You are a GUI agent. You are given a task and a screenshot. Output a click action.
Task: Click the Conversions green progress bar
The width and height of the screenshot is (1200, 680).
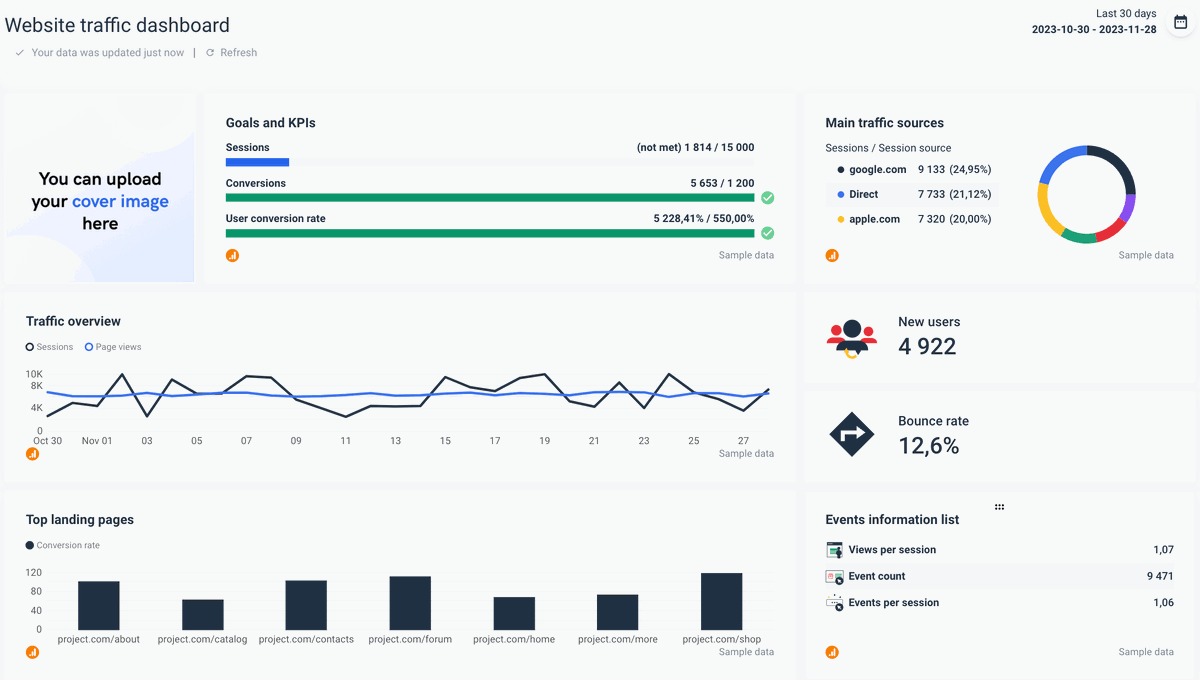pos(490,198)
